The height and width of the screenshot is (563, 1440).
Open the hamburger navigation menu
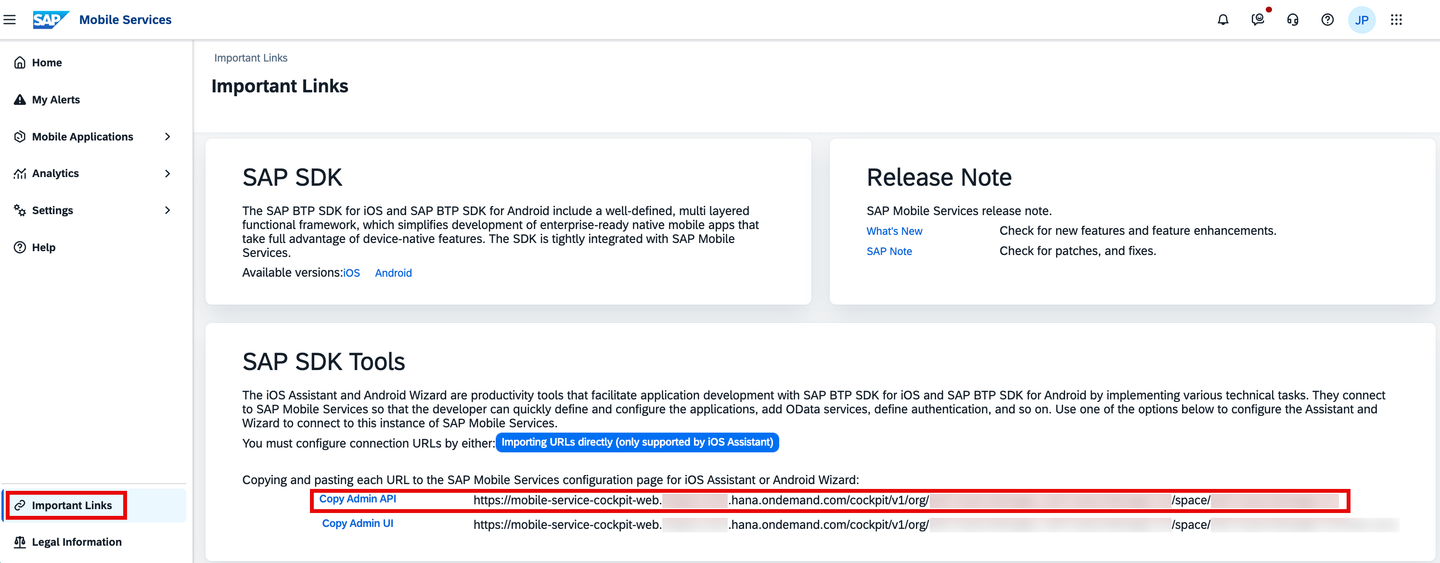pyautogui.click(x=10, y=19)
